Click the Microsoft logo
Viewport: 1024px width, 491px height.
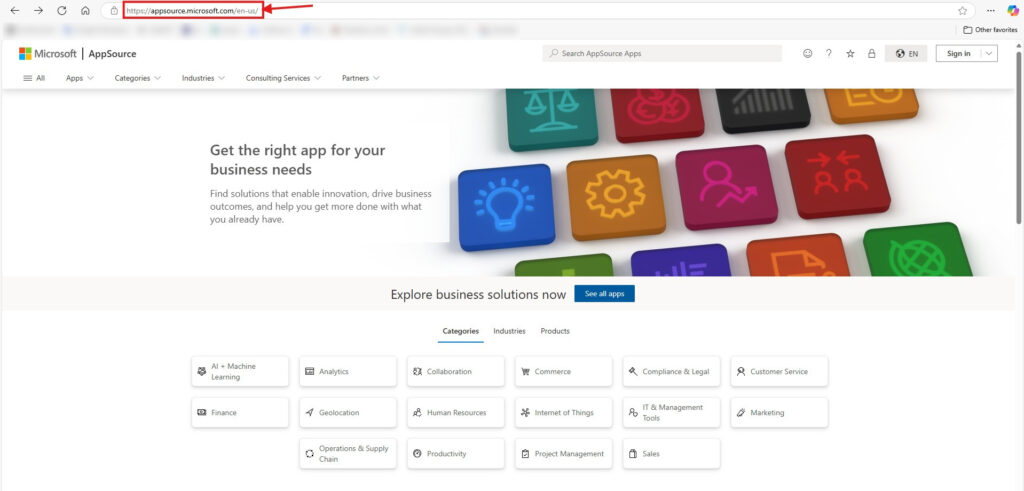47,54
